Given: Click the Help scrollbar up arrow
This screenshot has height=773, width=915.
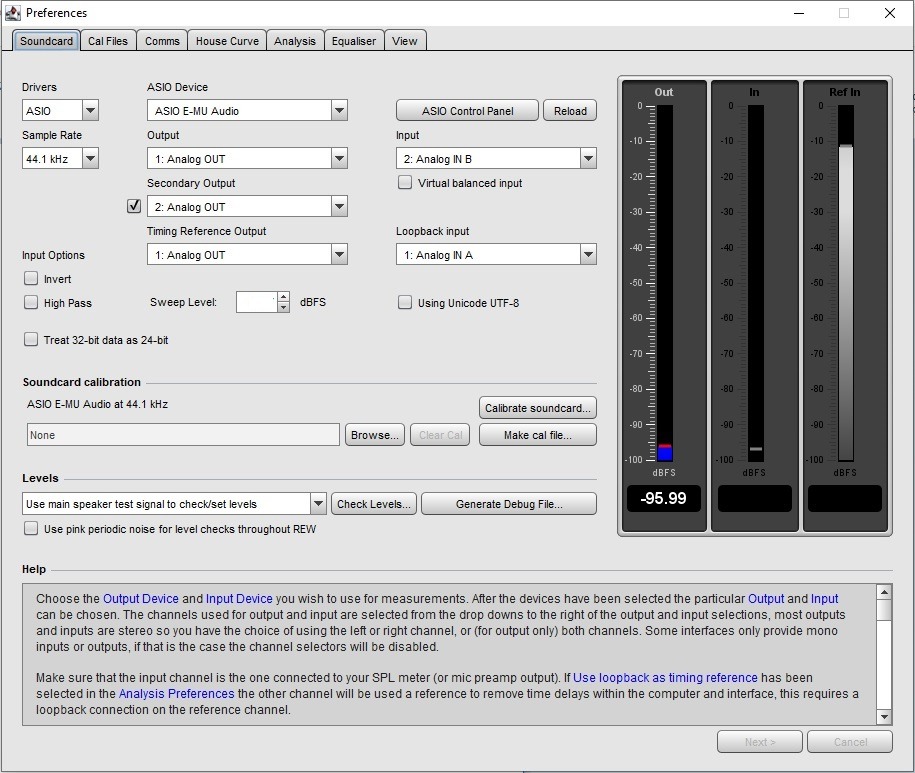Looking at the screenshot, I should [x=884, y=592].
